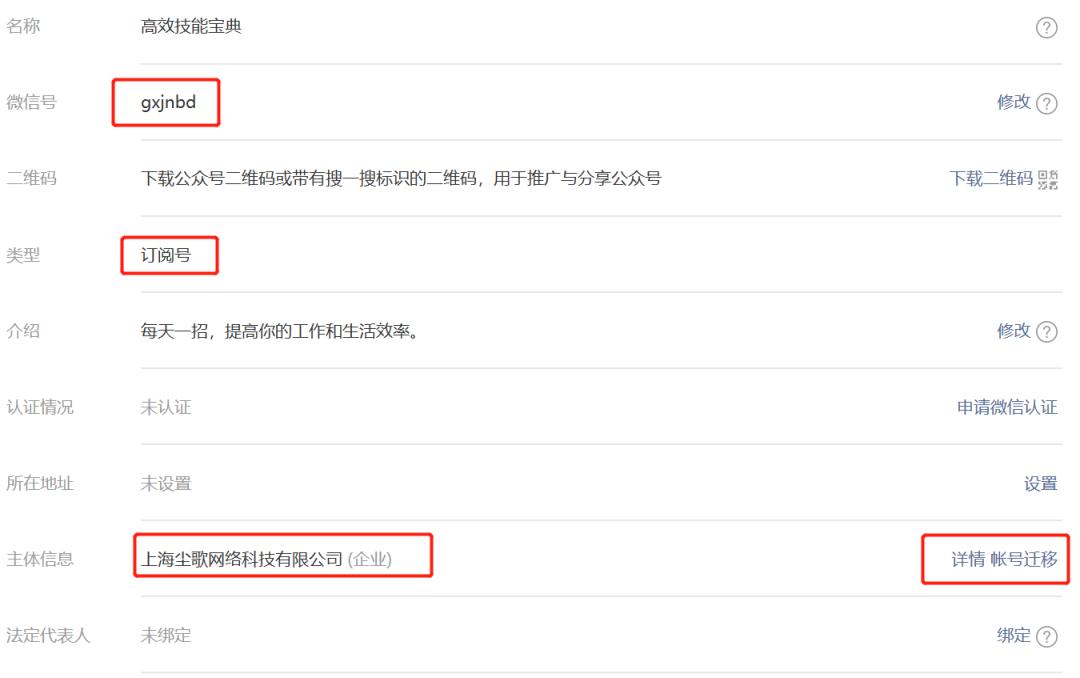Click the help icon in the 介绍 row
This screenshot has width=1080, height=678.
tap(1046, 332)
